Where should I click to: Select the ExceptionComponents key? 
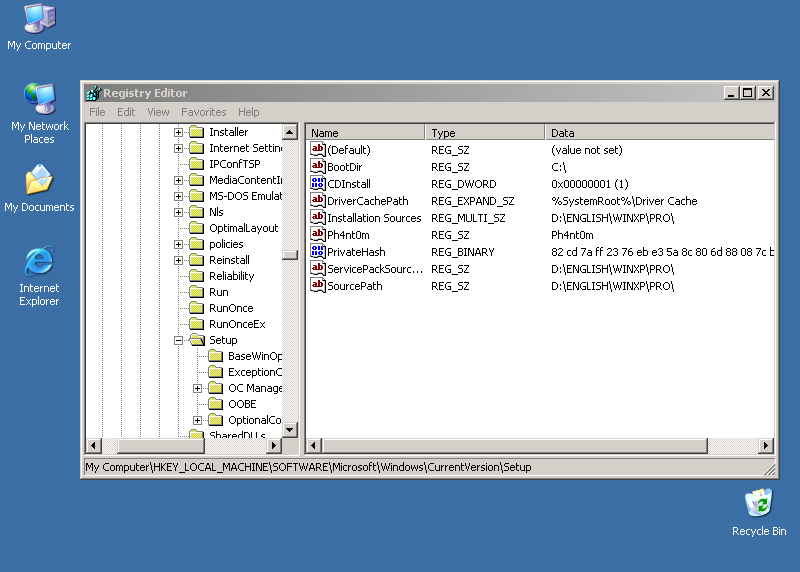[254, 372]
